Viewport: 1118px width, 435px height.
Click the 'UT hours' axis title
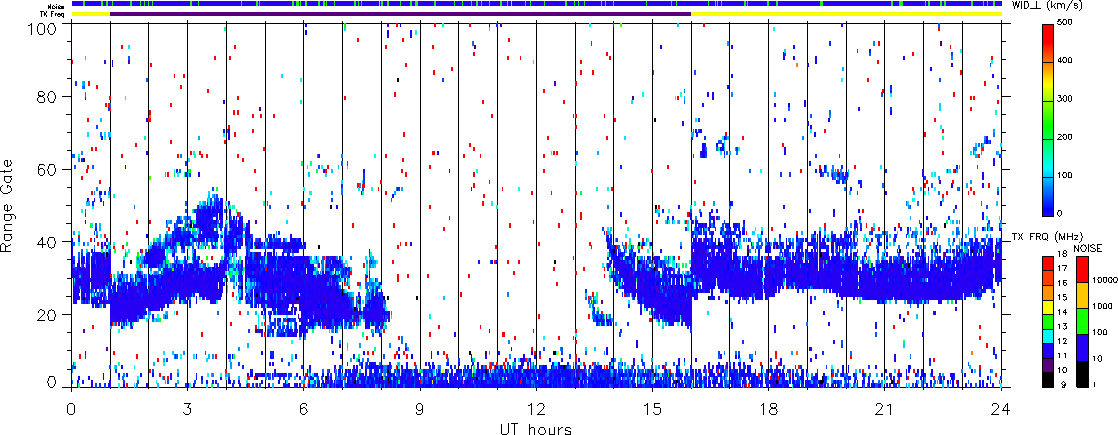536,429
